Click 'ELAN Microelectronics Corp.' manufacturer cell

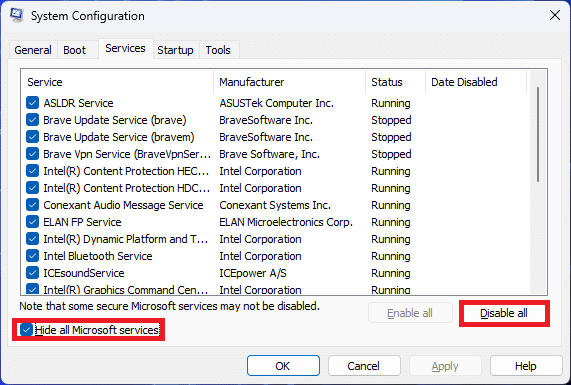(x=286, y=222)
